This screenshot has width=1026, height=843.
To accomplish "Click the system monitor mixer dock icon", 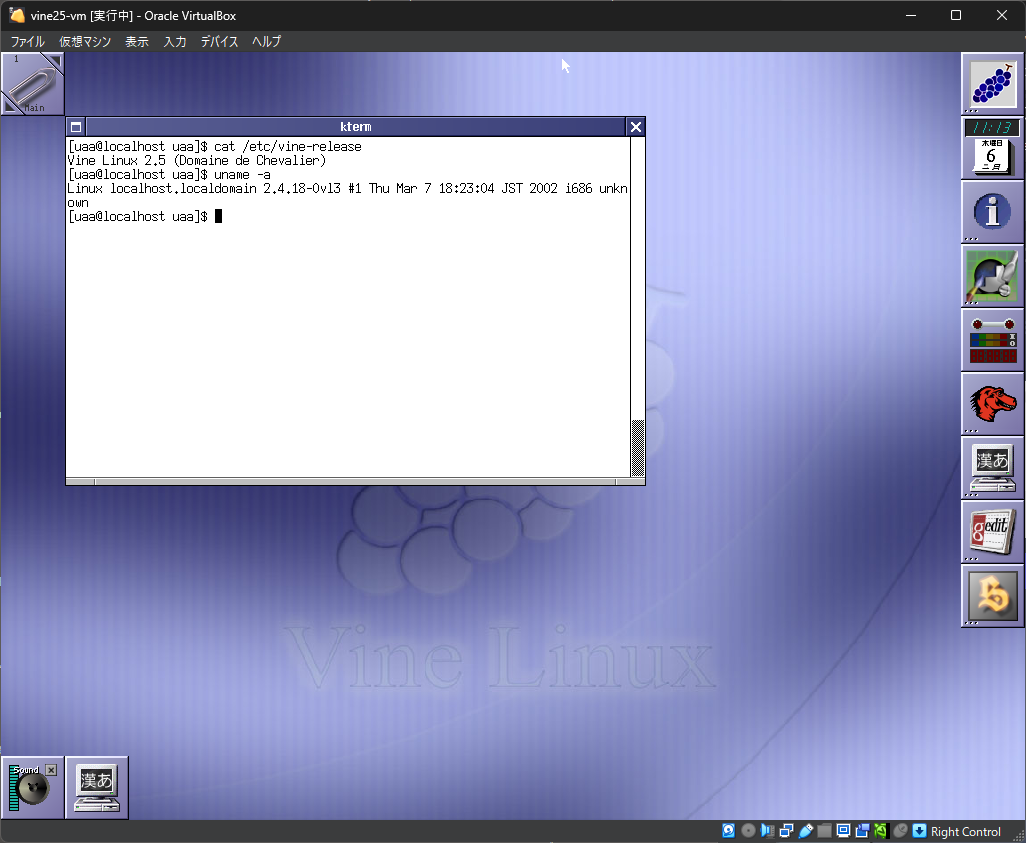I will (992, 339).
